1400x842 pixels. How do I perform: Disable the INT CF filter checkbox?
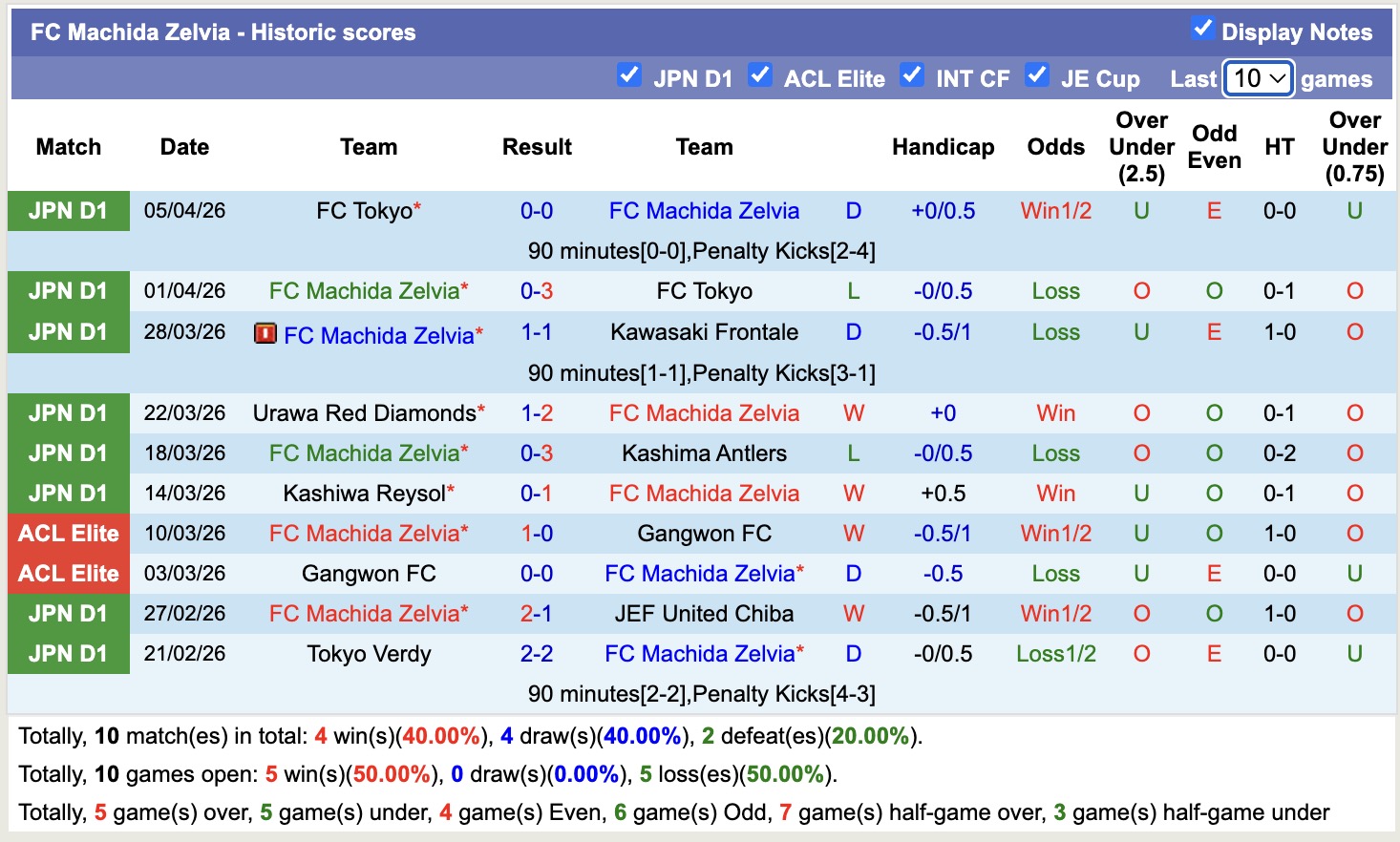(912, 74)
